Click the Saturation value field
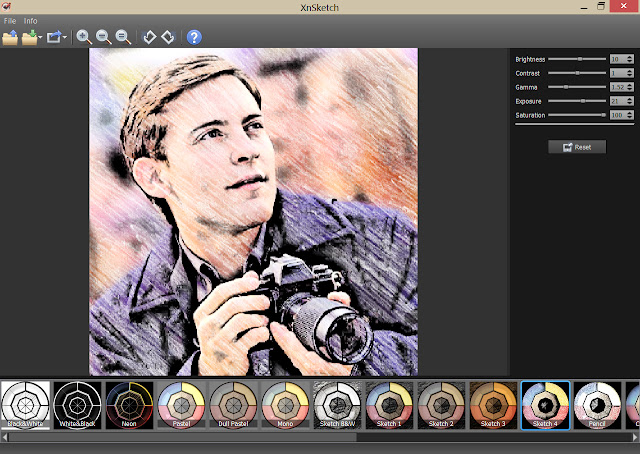Screen dimensions: 640x454 pyautogui.click(x=618, y=115)
